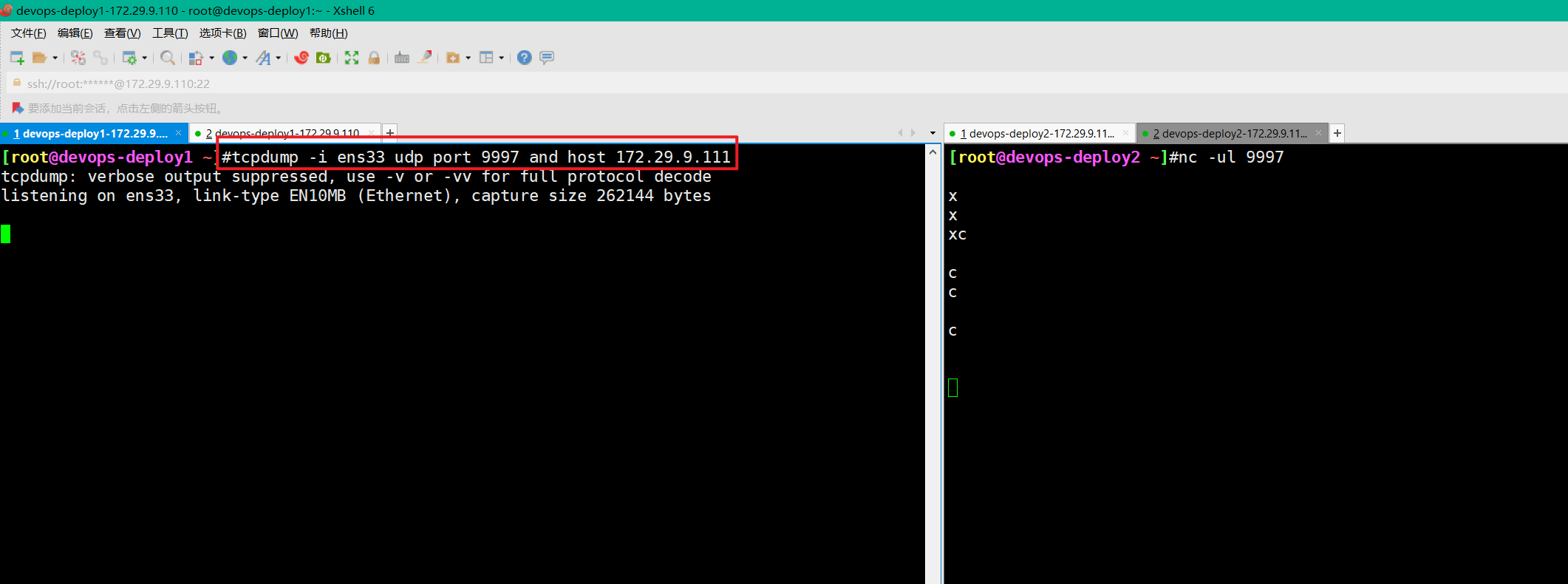Open Help with the blue question-mark icon
1568x584 pixels.
[x=524, y=58]
